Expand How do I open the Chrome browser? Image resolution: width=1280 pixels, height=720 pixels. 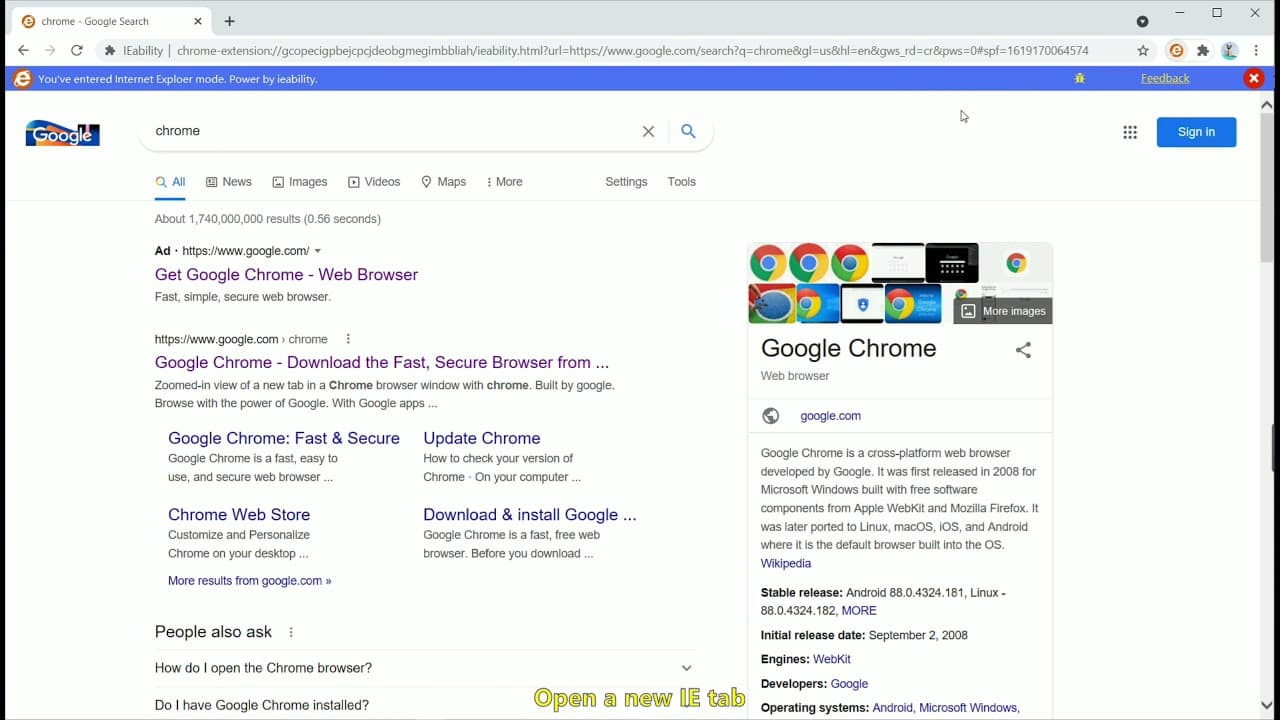[x=424, y=668]
